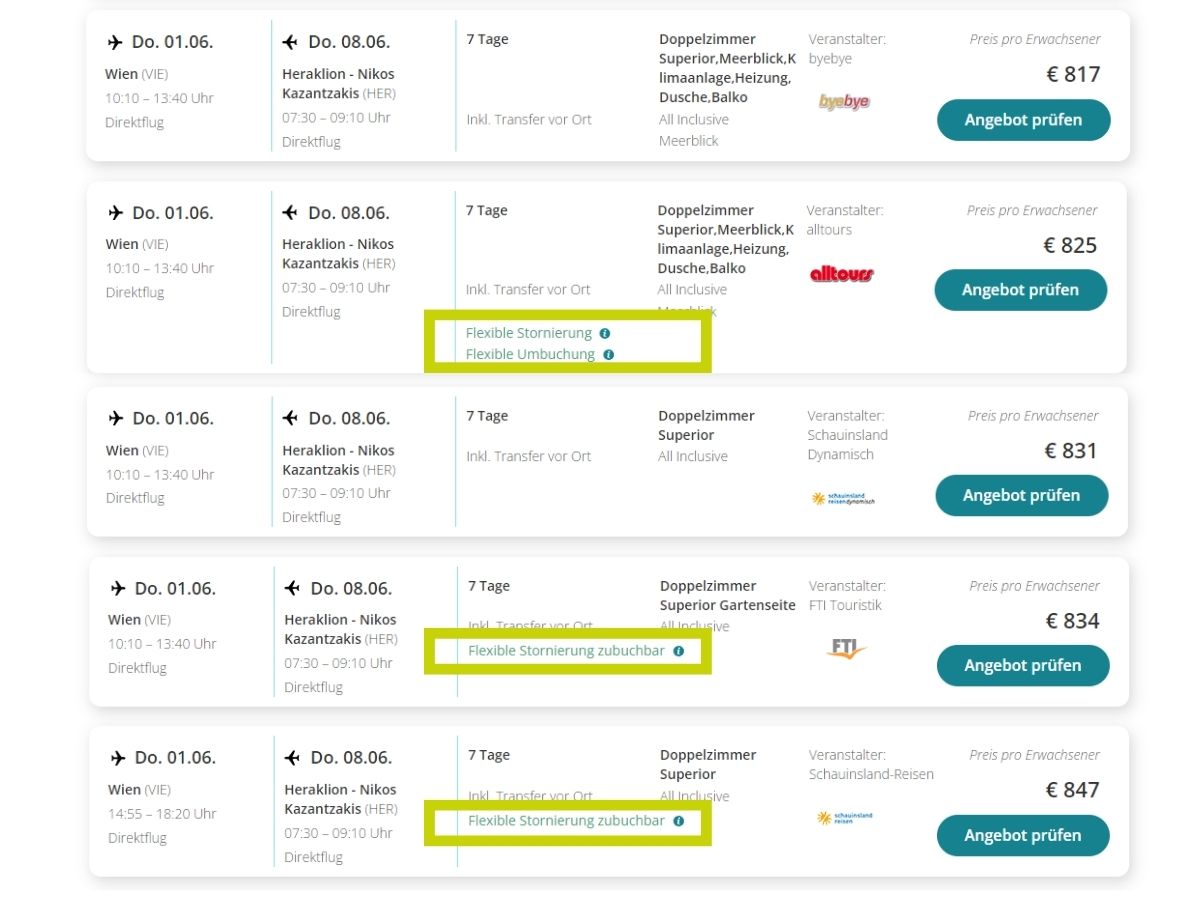The height and width of the screenshot is (900, 1200).
Task: Click Angebot prüfen for the €831 offer
Action: [1021, 495]
